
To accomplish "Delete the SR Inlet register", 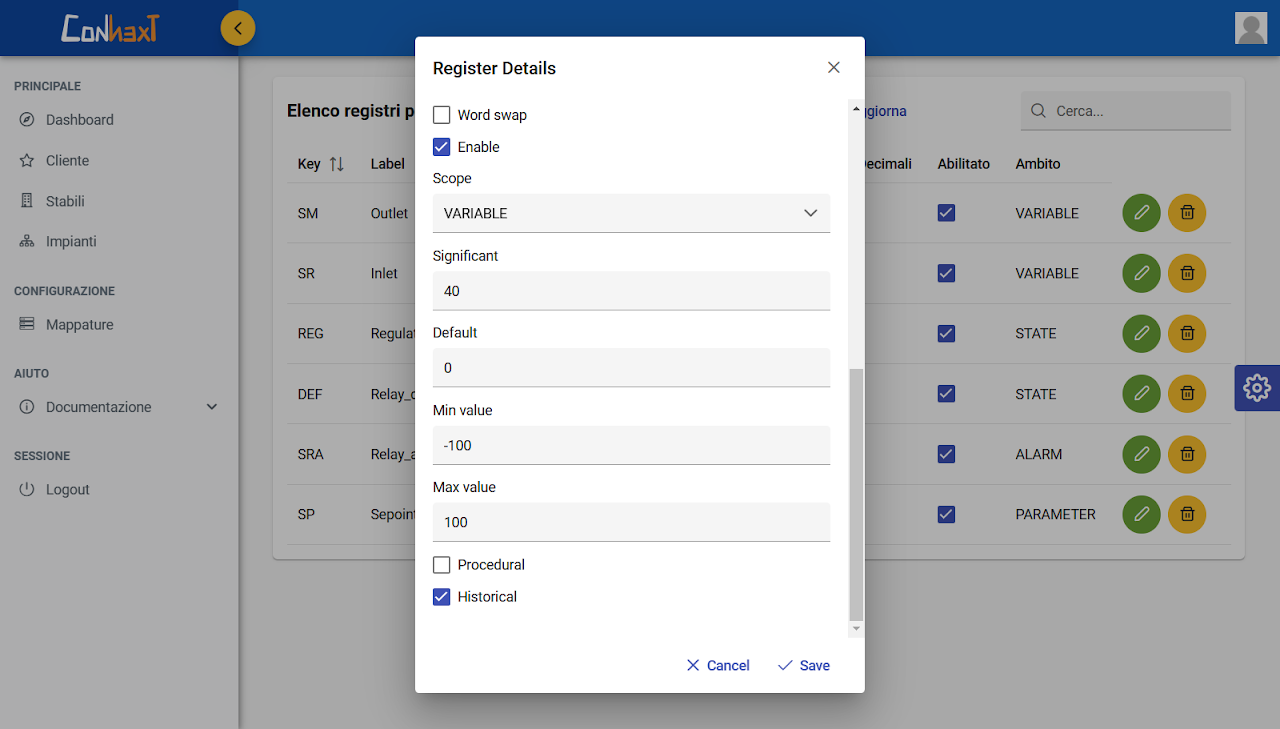I will [1187, 273].
